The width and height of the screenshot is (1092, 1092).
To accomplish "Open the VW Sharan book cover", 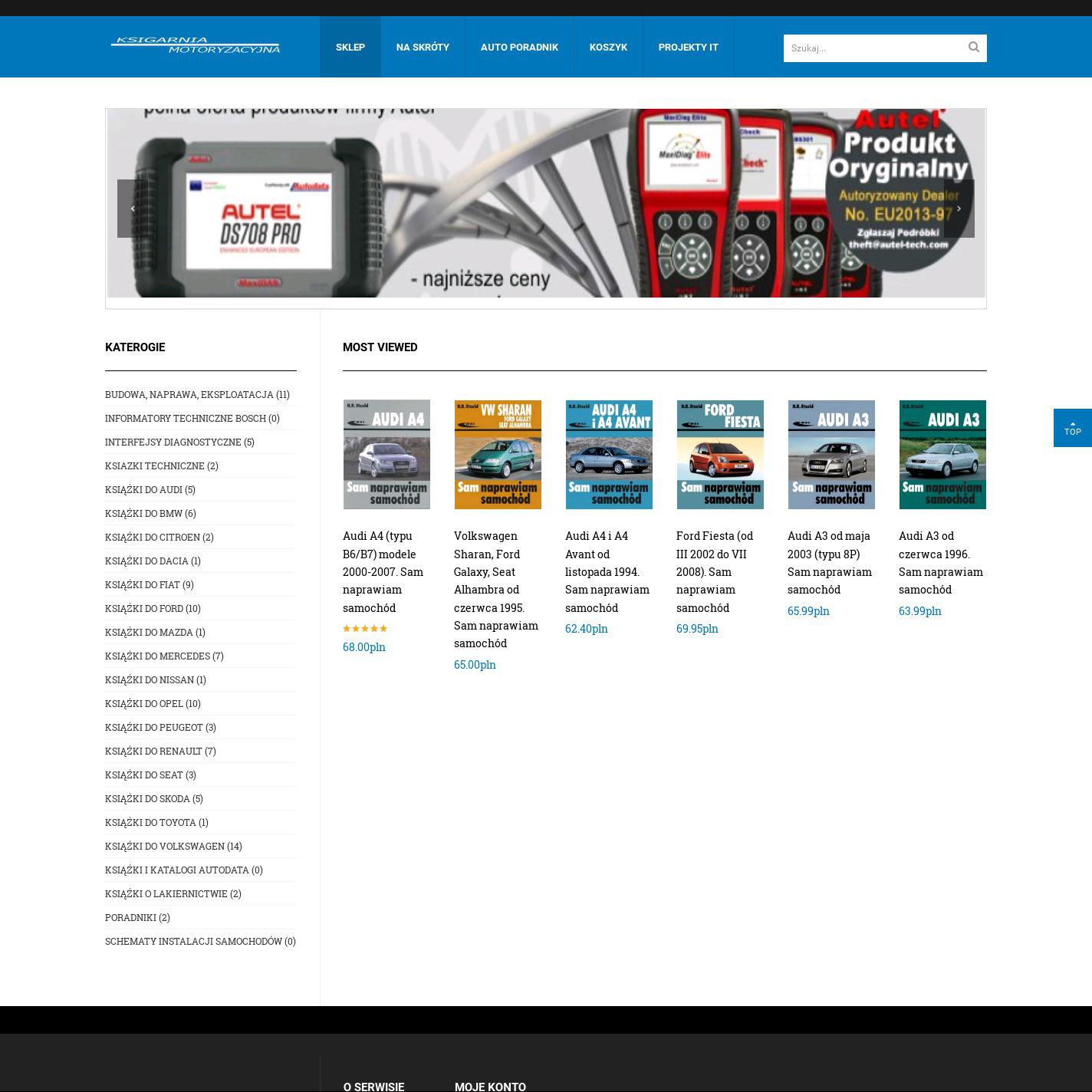I will tap(497, 454).
